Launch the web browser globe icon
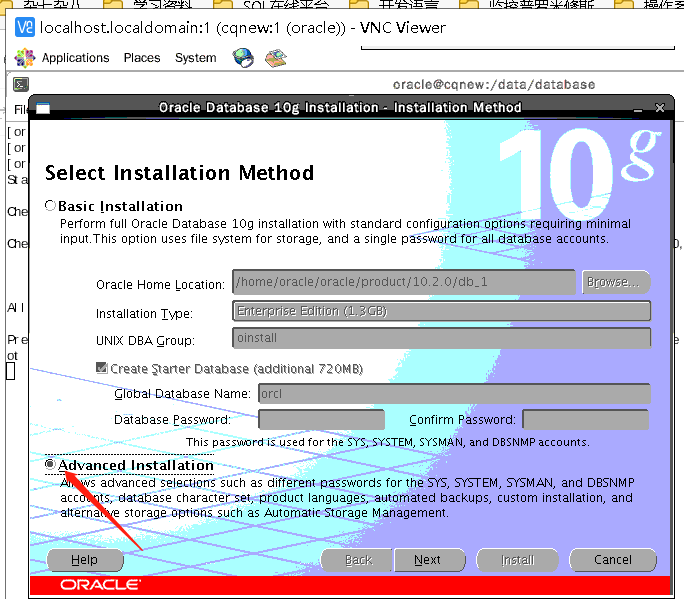 pos(243,58)
